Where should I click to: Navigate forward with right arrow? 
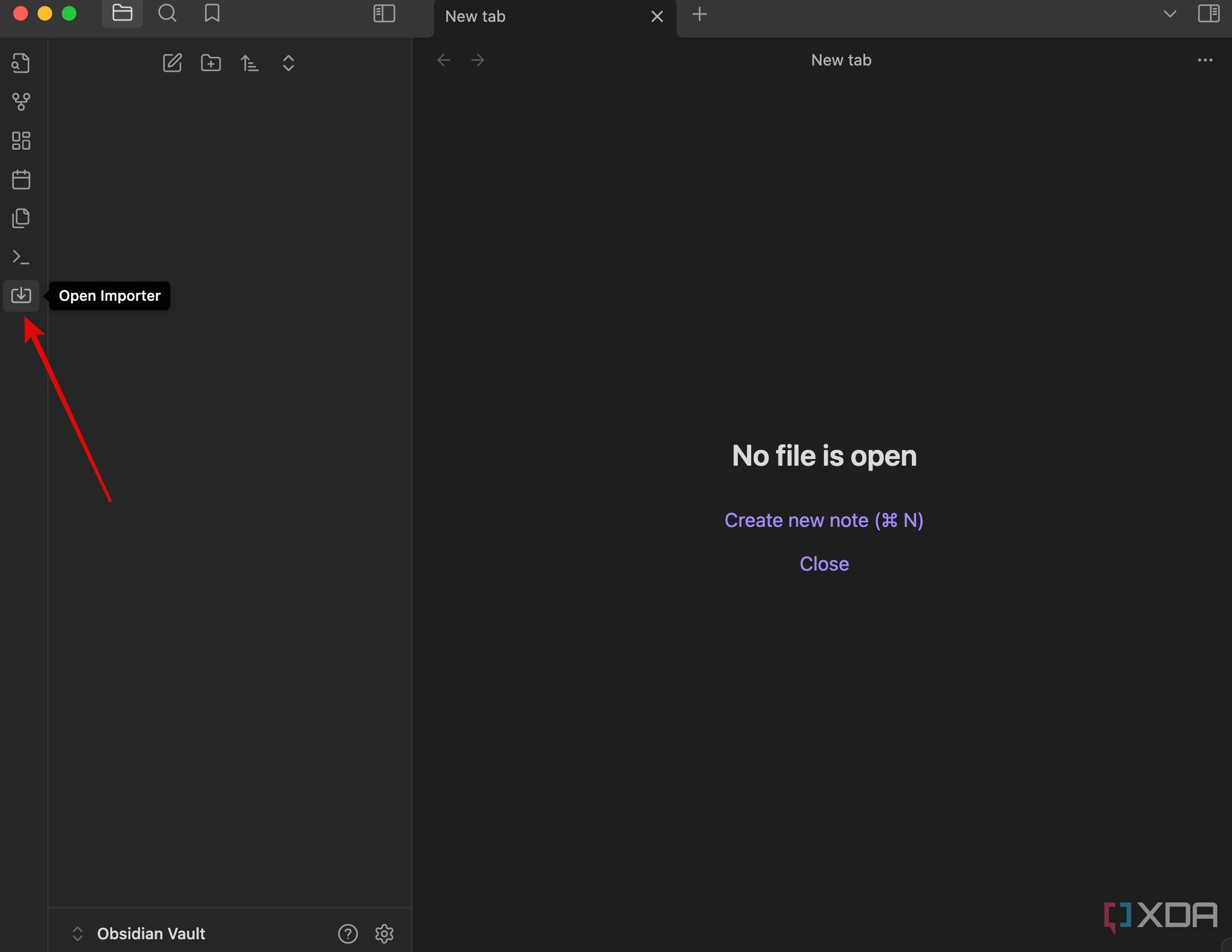click(478, 60)
